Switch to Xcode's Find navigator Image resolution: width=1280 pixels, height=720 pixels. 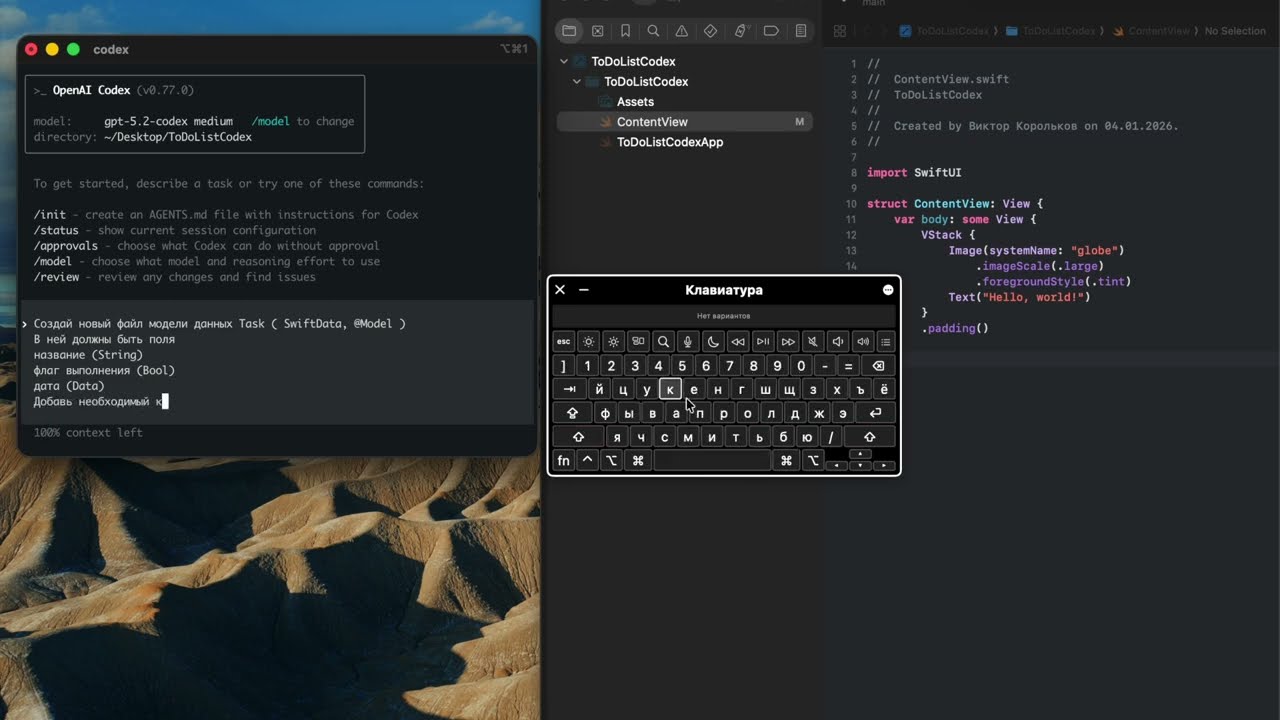(x=653, y=31)
